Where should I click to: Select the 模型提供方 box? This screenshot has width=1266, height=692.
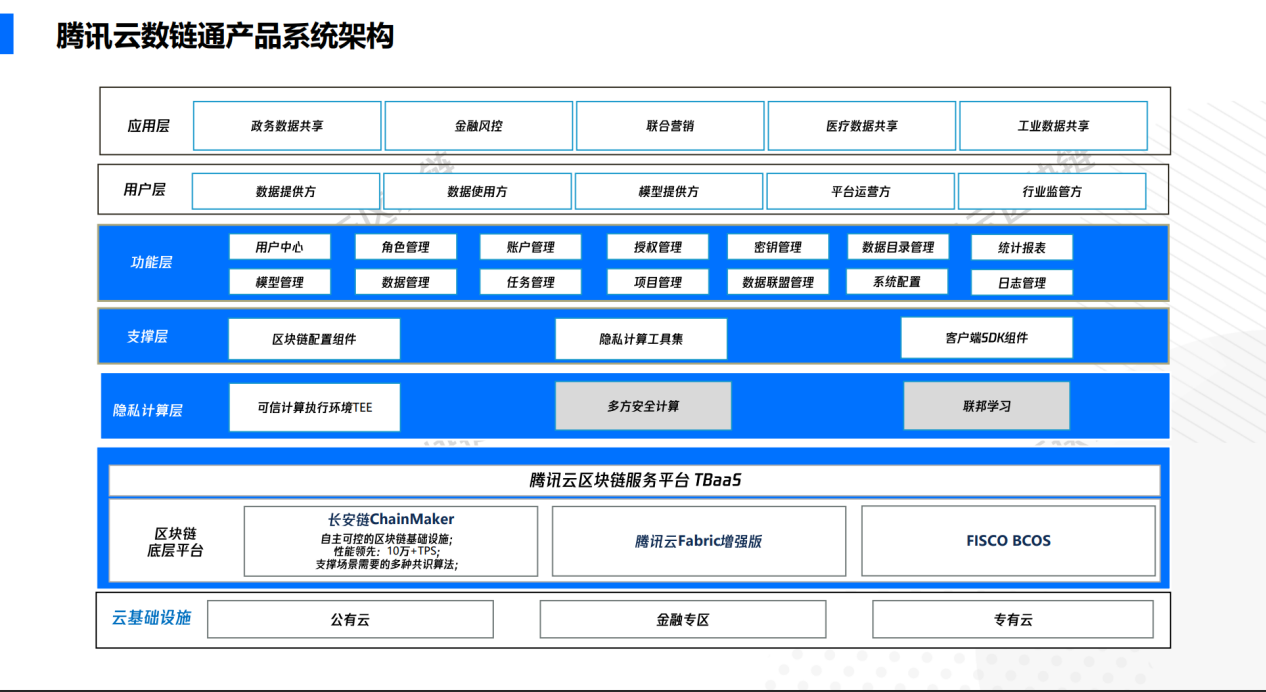tap(669, 191)
